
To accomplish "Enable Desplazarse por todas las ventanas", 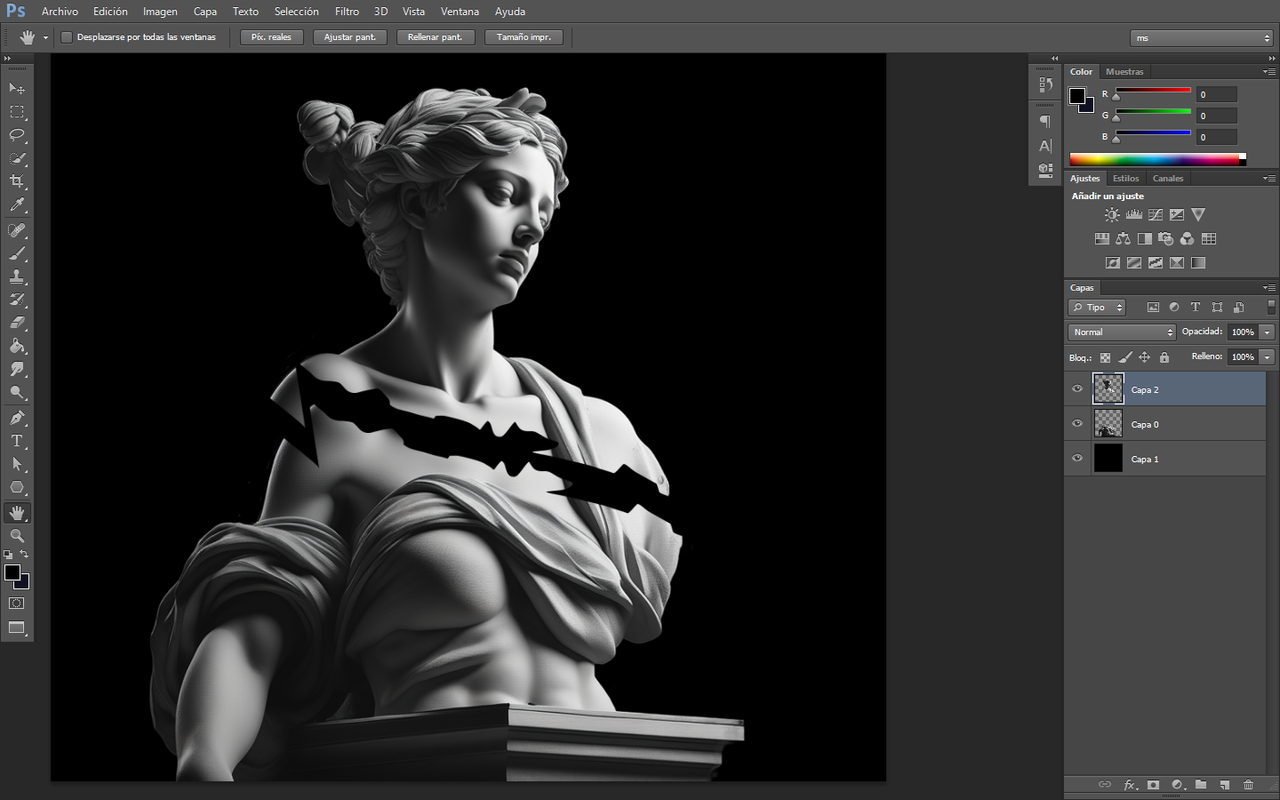I will tap(67, 37).
